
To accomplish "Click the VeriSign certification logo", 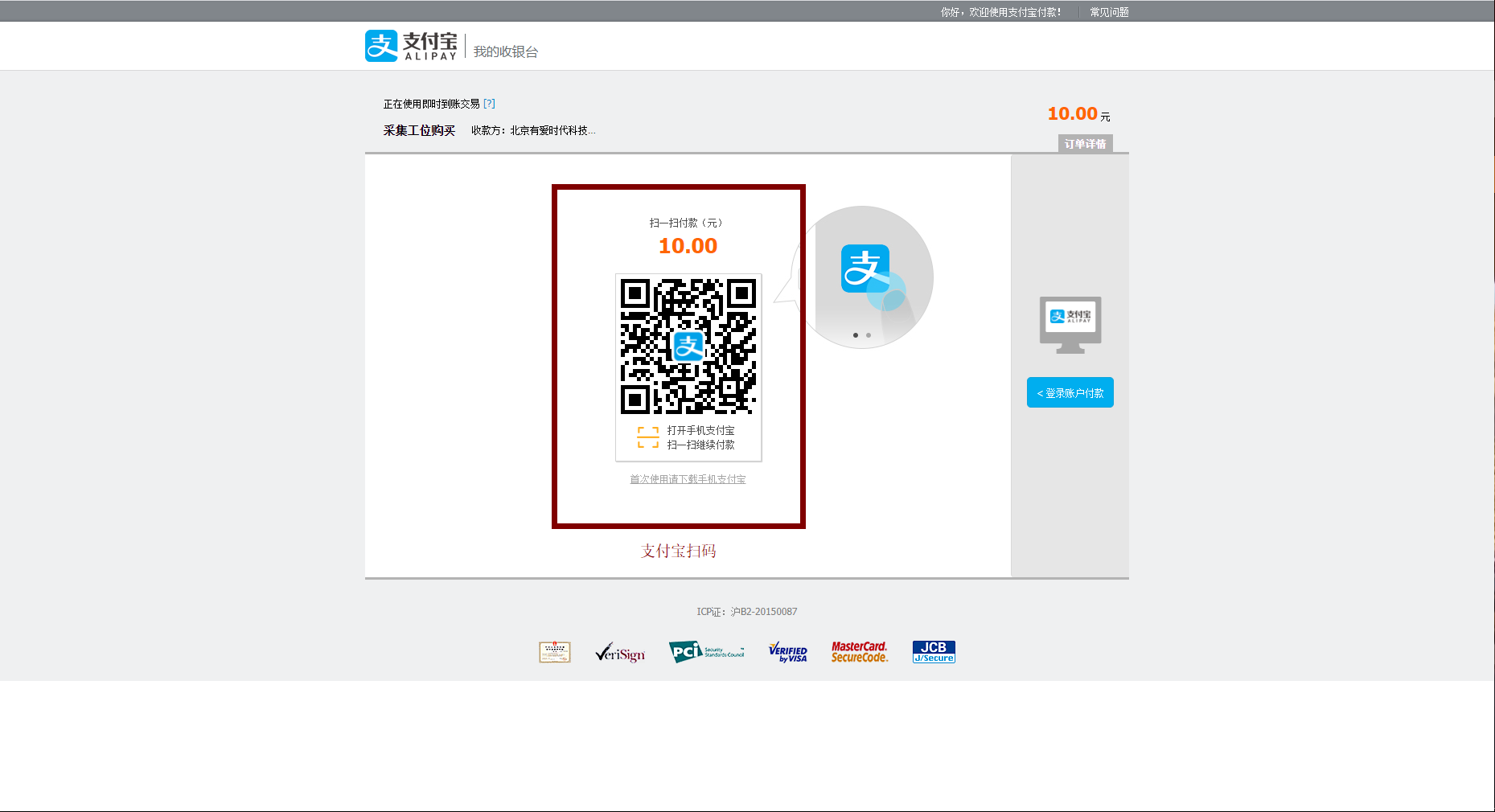I will 620,652.
